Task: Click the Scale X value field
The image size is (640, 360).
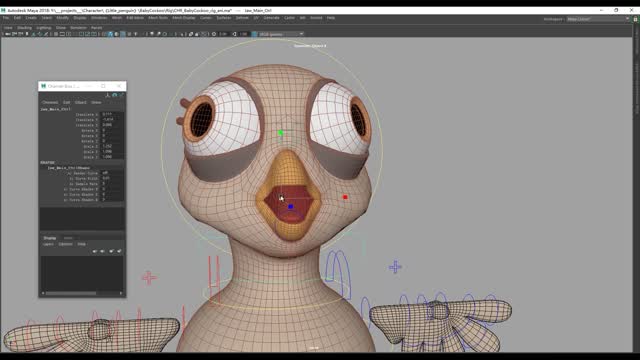Action: point(112,146)
